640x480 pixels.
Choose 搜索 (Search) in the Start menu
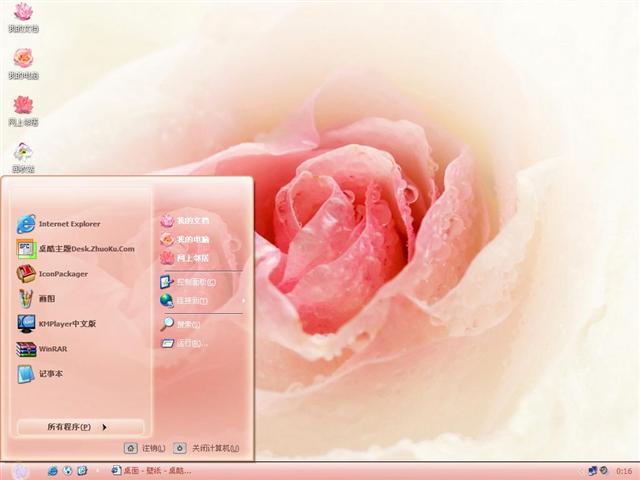click(187, 324)
